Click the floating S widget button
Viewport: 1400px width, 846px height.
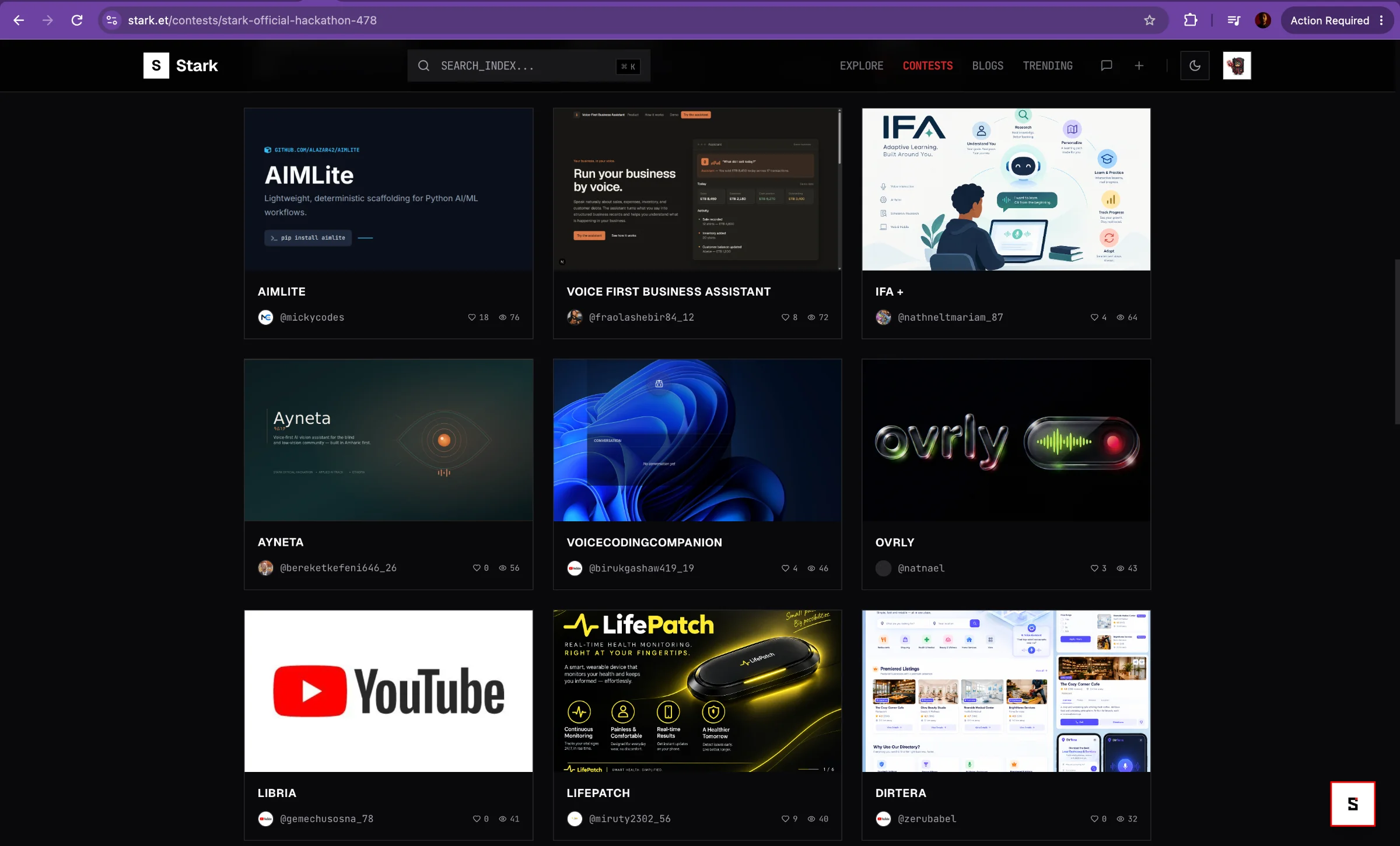pos(1353,804)
